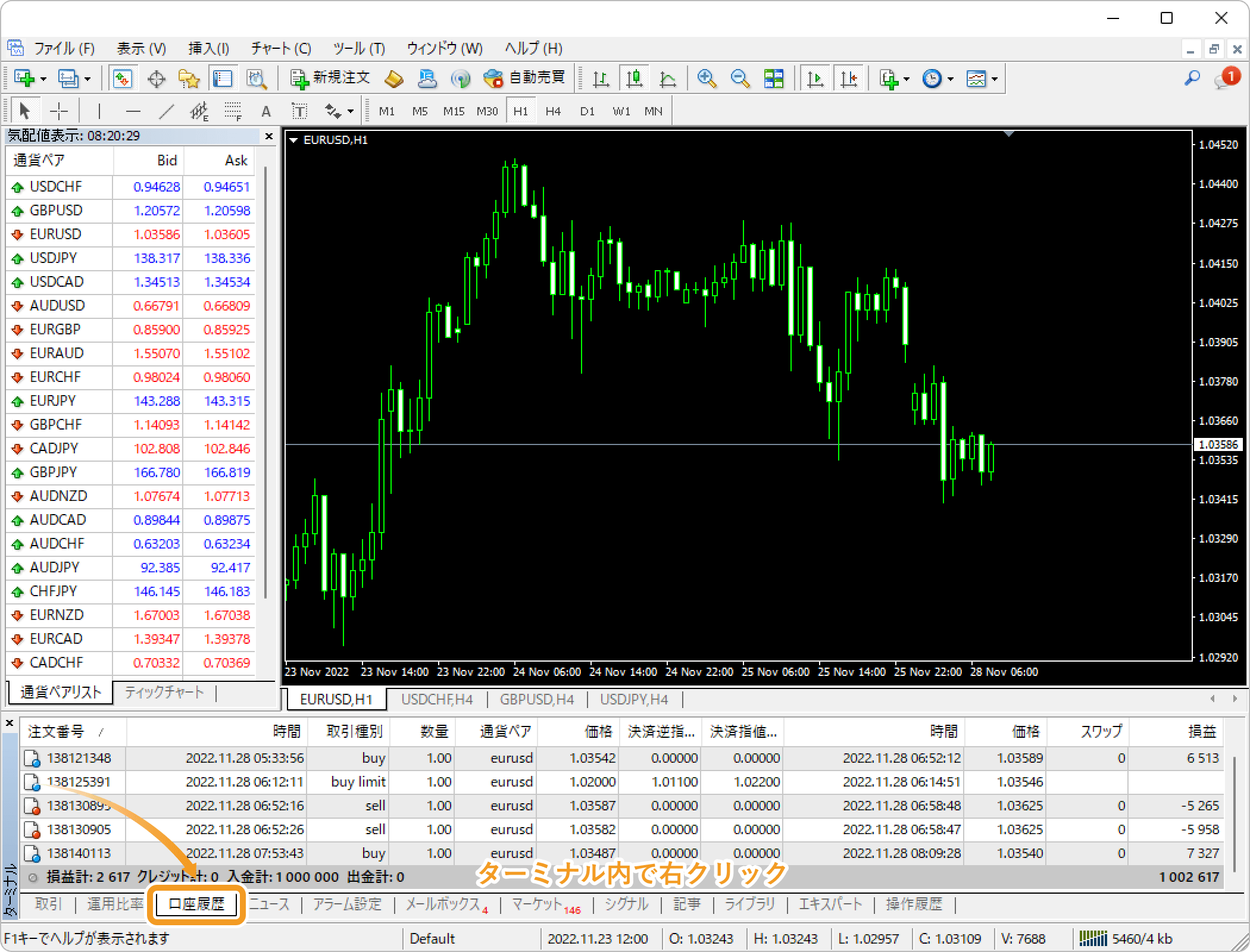Open the indicators list dropdown arrow

(x=907, y=79)
